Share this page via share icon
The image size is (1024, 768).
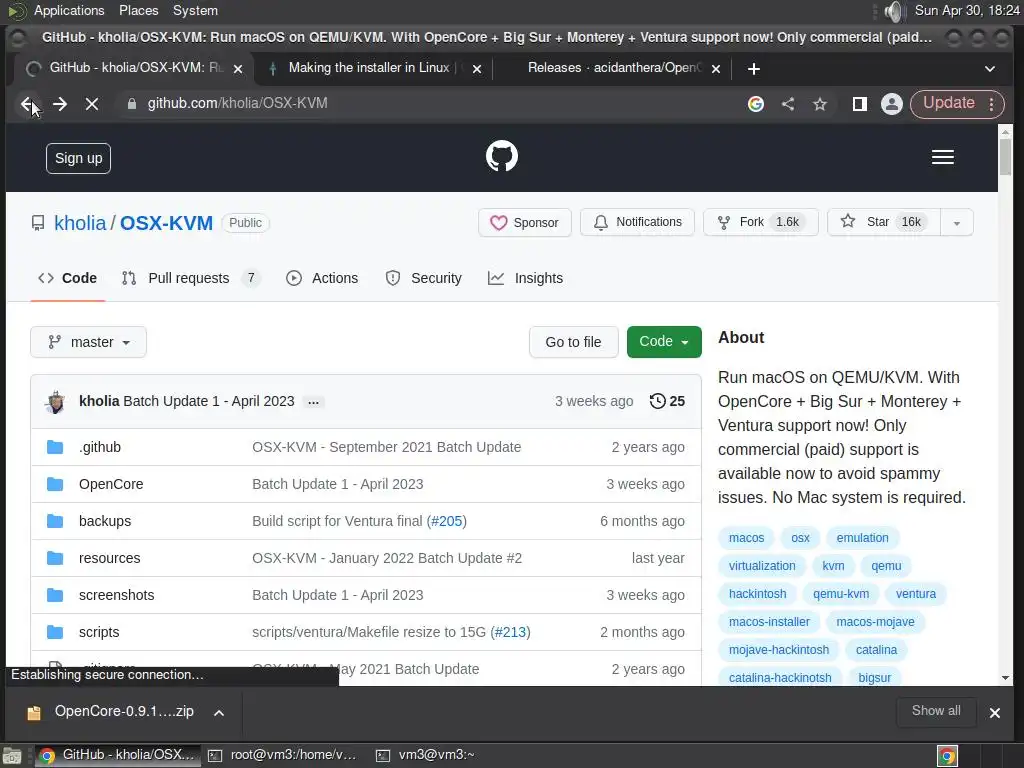pyautogui.click(x=788, y=104)
